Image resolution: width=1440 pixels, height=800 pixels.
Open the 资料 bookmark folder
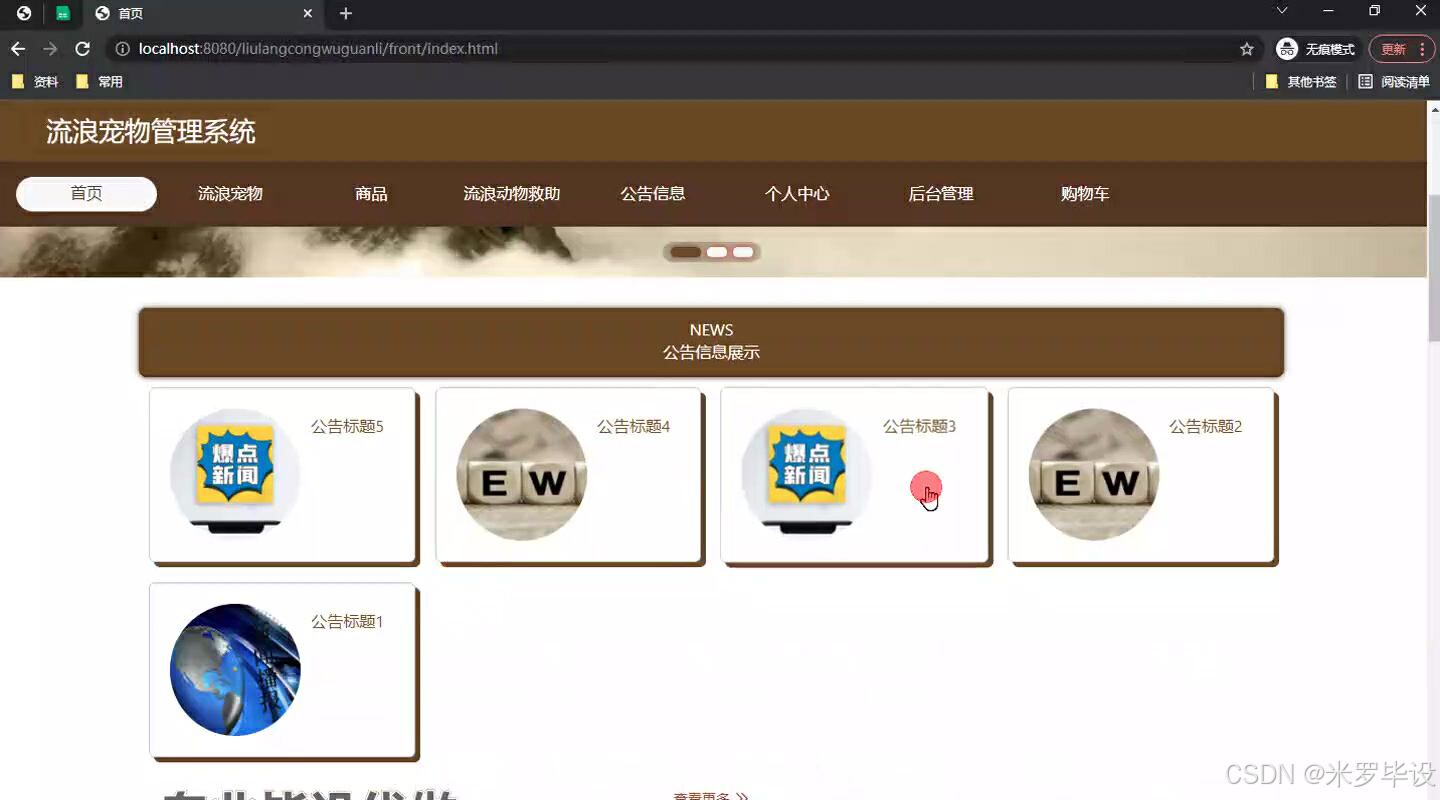35,82
